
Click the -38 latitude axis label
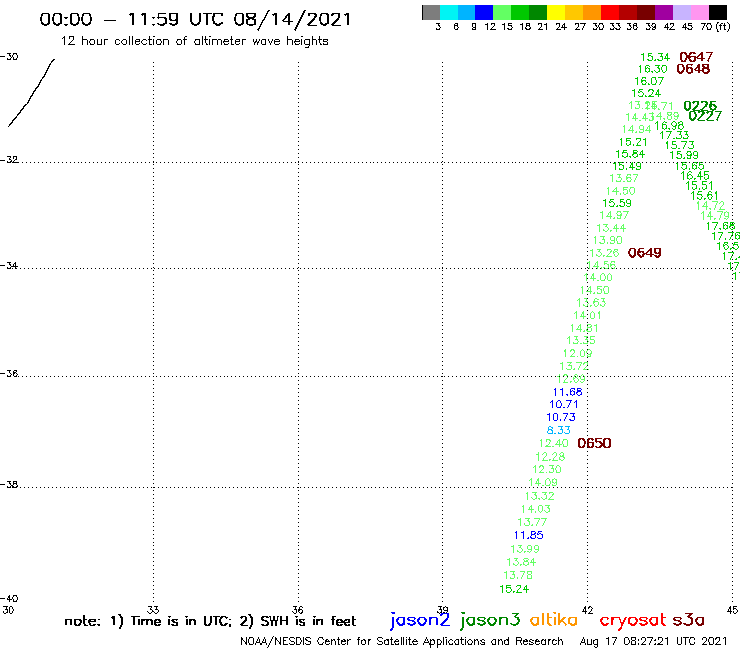click(x=9, y=484)
